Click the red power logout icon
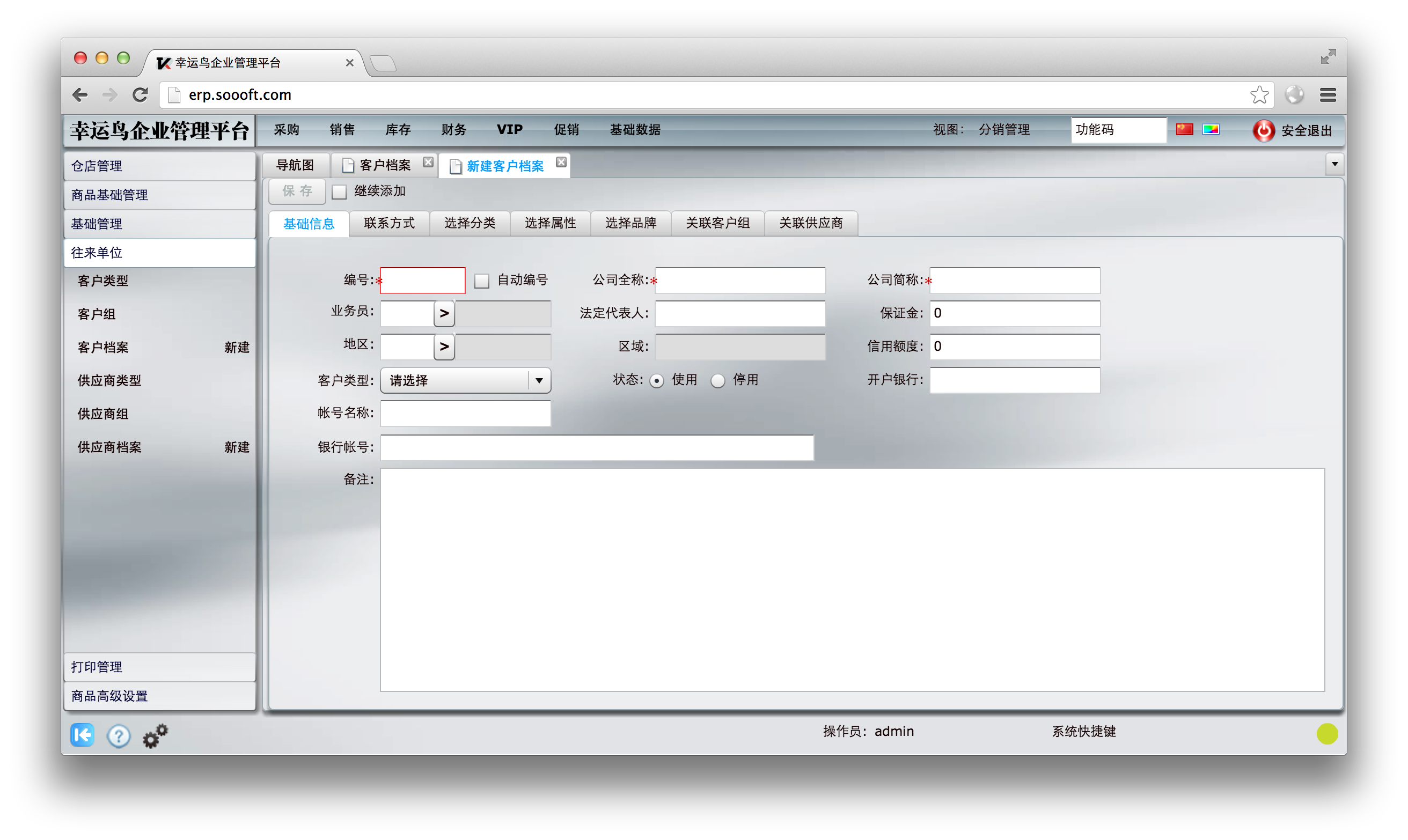Viewport: 1408px width, 840px height. pyautogui.click(x=1263, y=130)
